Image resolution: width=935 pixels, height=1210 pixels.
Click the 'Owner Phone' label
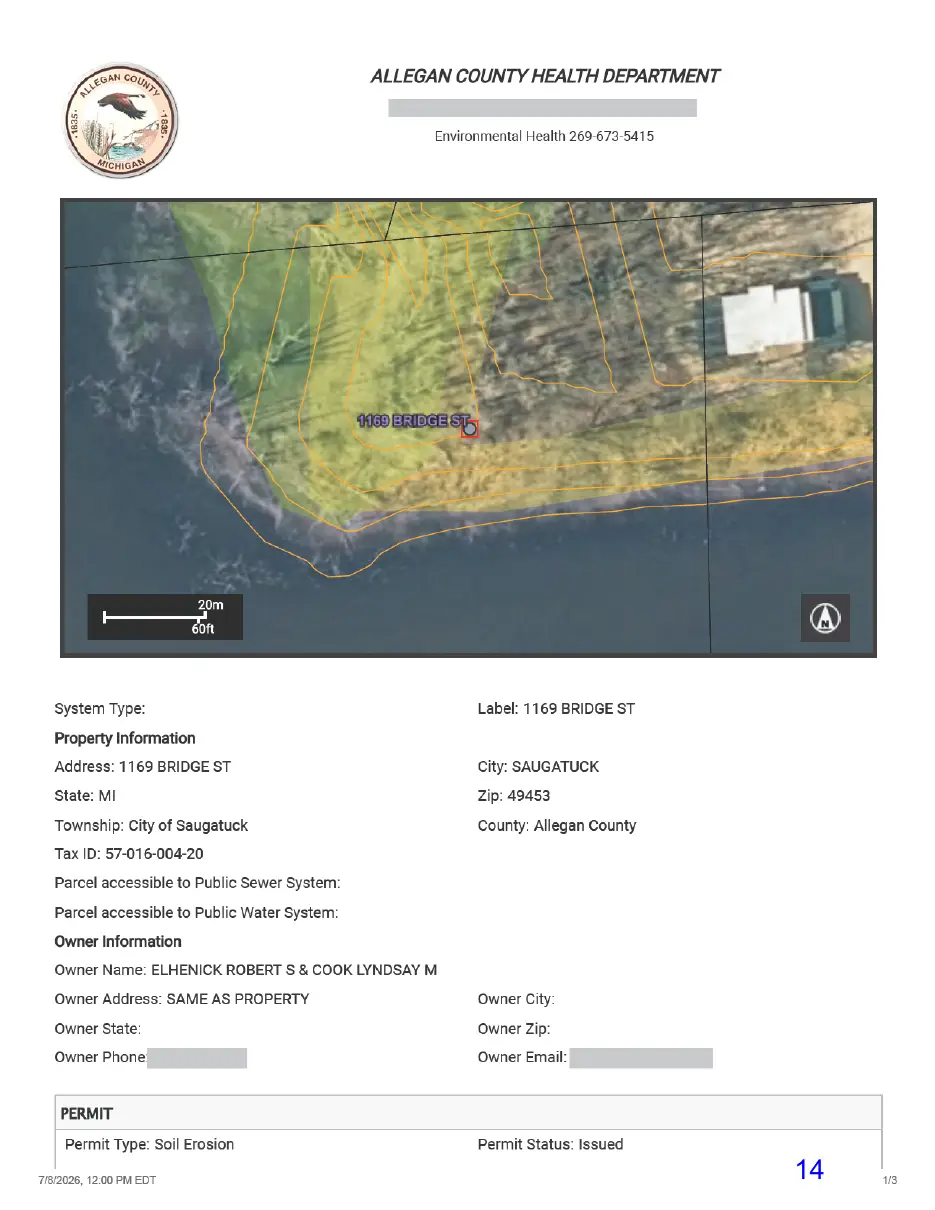coord(100,1057)
